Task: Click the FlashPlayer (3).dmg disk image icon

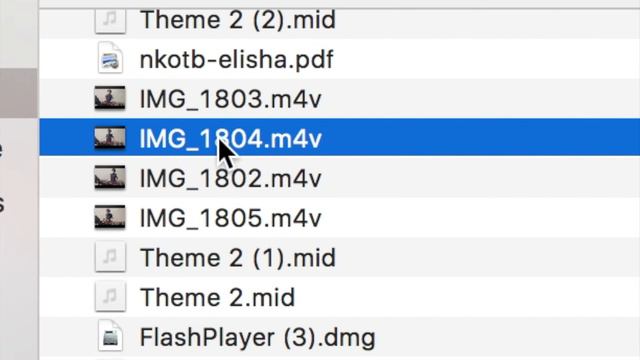Action: point(110,336)
